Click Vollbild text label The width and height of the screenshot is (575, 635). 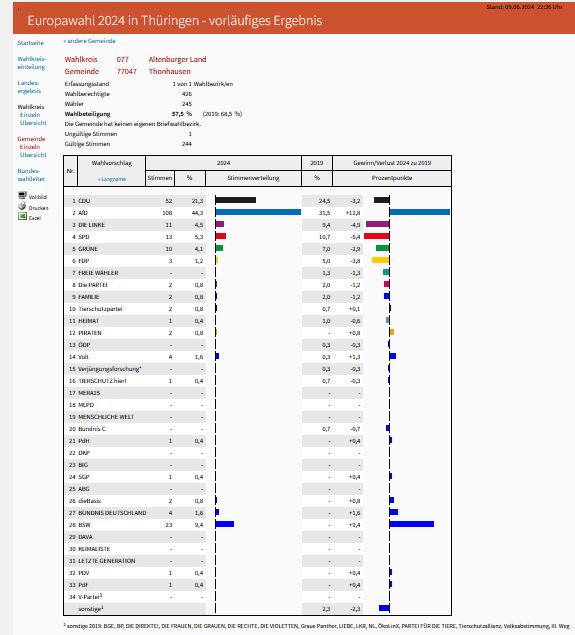[x=38, y=197]
